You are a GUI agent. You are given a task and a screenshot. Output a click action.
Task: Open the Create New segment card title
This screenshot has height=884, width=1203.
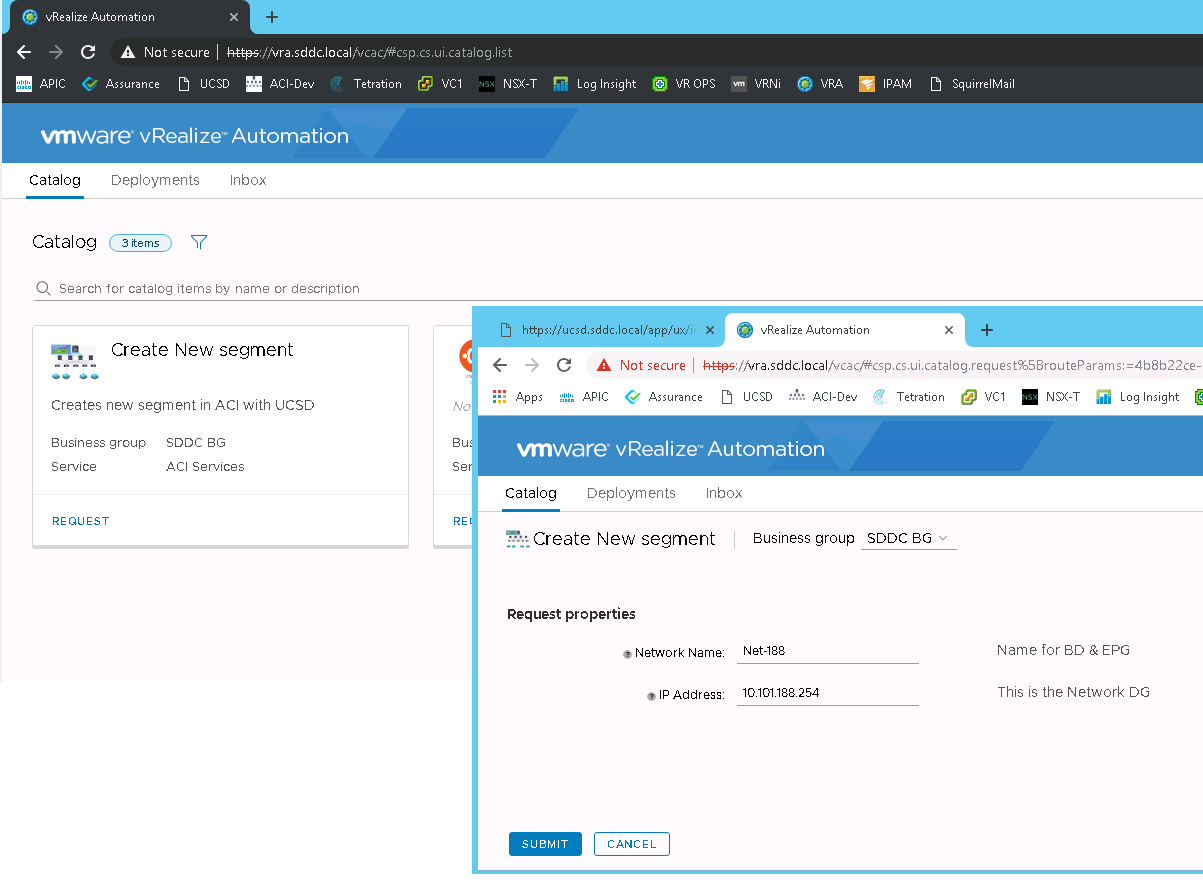coord(202,350)
